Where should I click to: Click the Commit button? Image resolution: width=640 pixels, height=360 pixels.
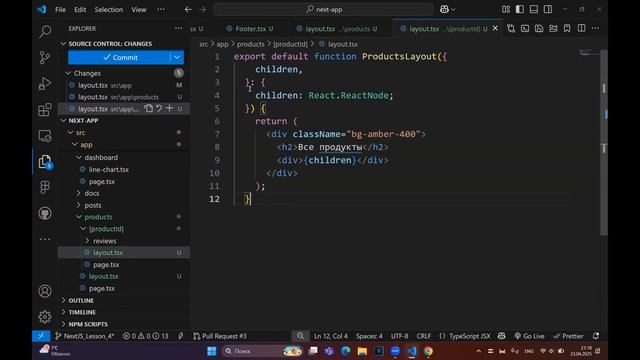click(119, 58)
